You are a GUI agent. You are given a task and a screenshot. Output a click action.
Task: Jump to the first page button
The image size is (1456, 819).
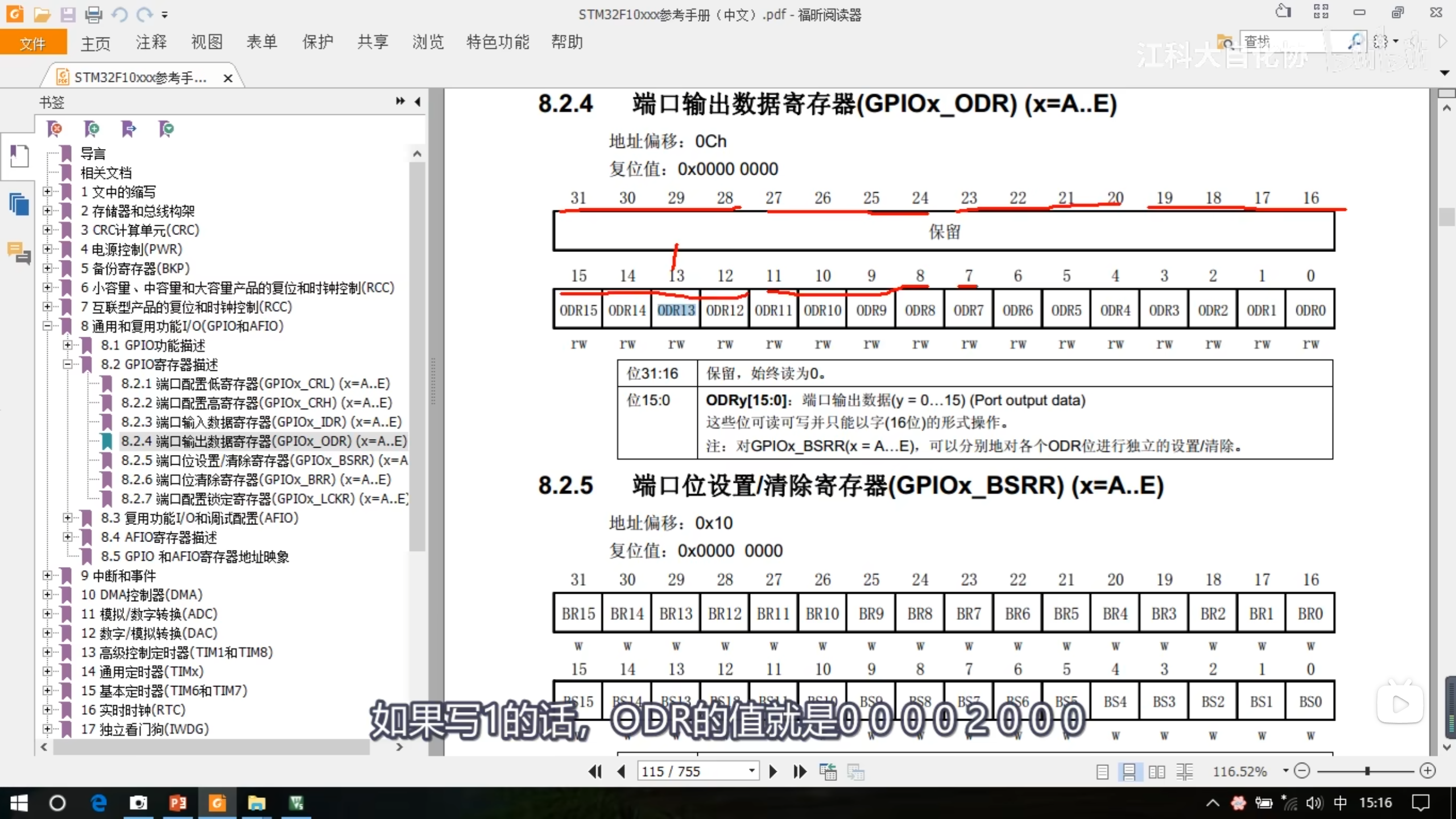595,771
